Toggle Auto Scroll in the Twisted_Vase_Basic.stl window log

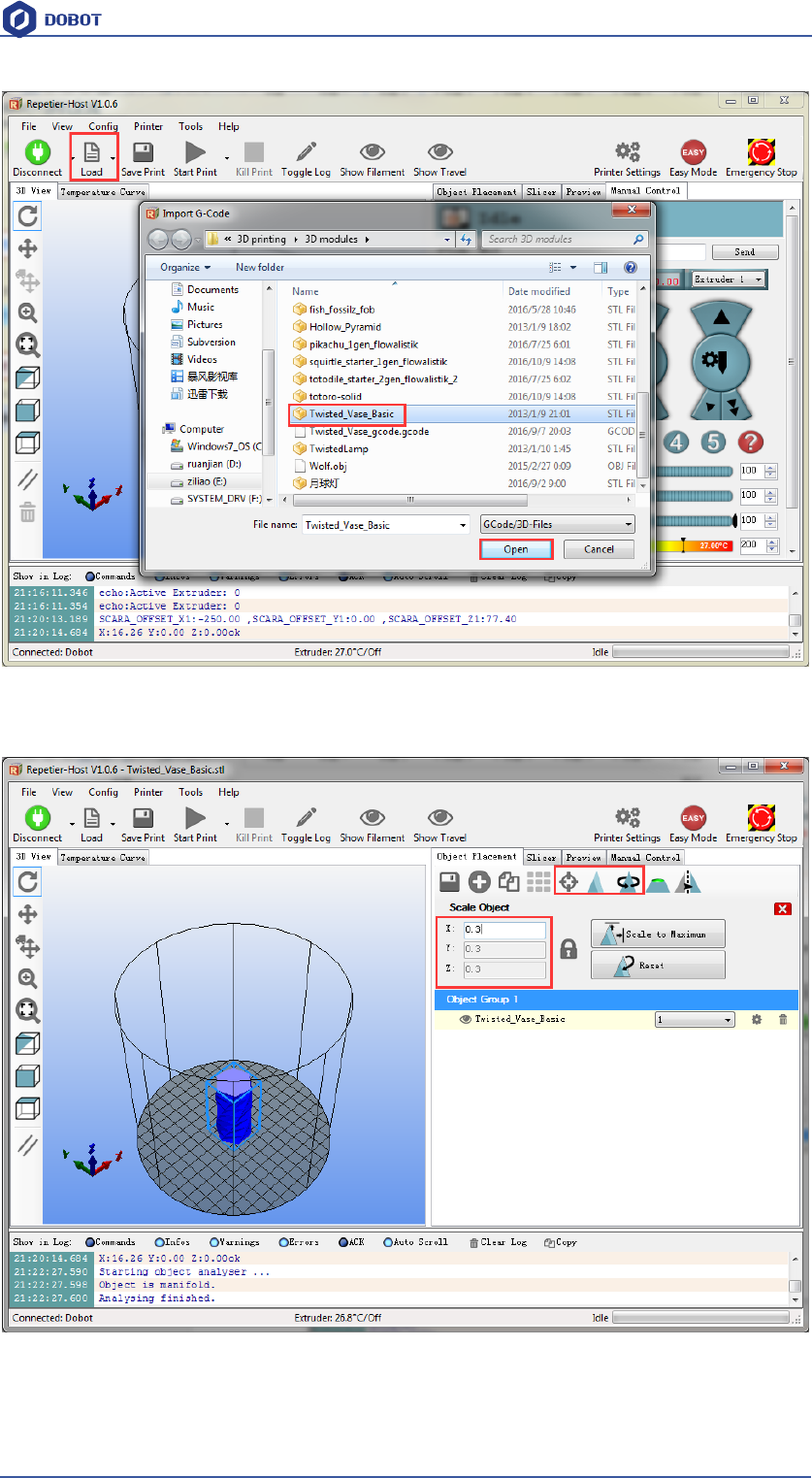pyautogui.click(x=415, y=1242)
